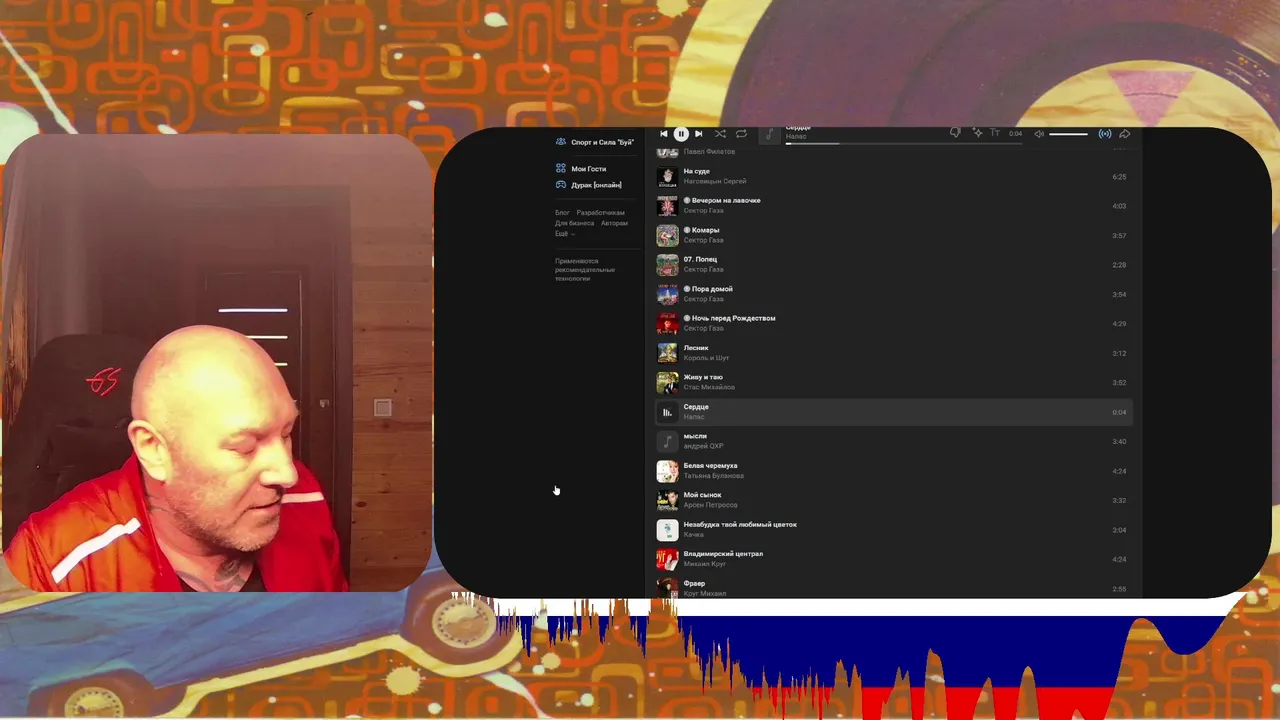Open Дурак [онлайн] game

coord(596,185)
